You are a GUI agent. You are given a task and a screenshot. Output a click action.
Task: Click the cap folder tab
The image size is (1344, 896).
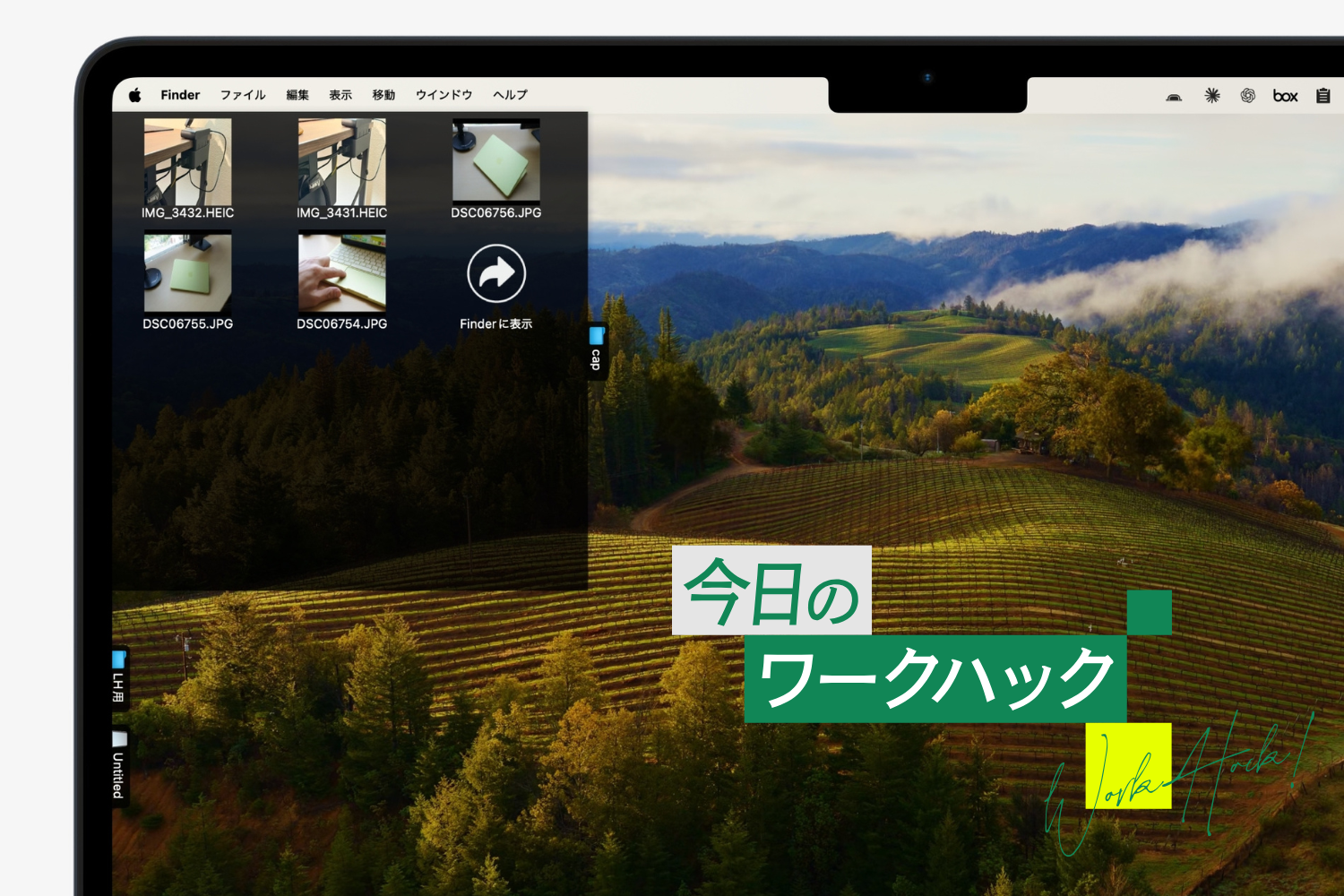tap(597, 350)
